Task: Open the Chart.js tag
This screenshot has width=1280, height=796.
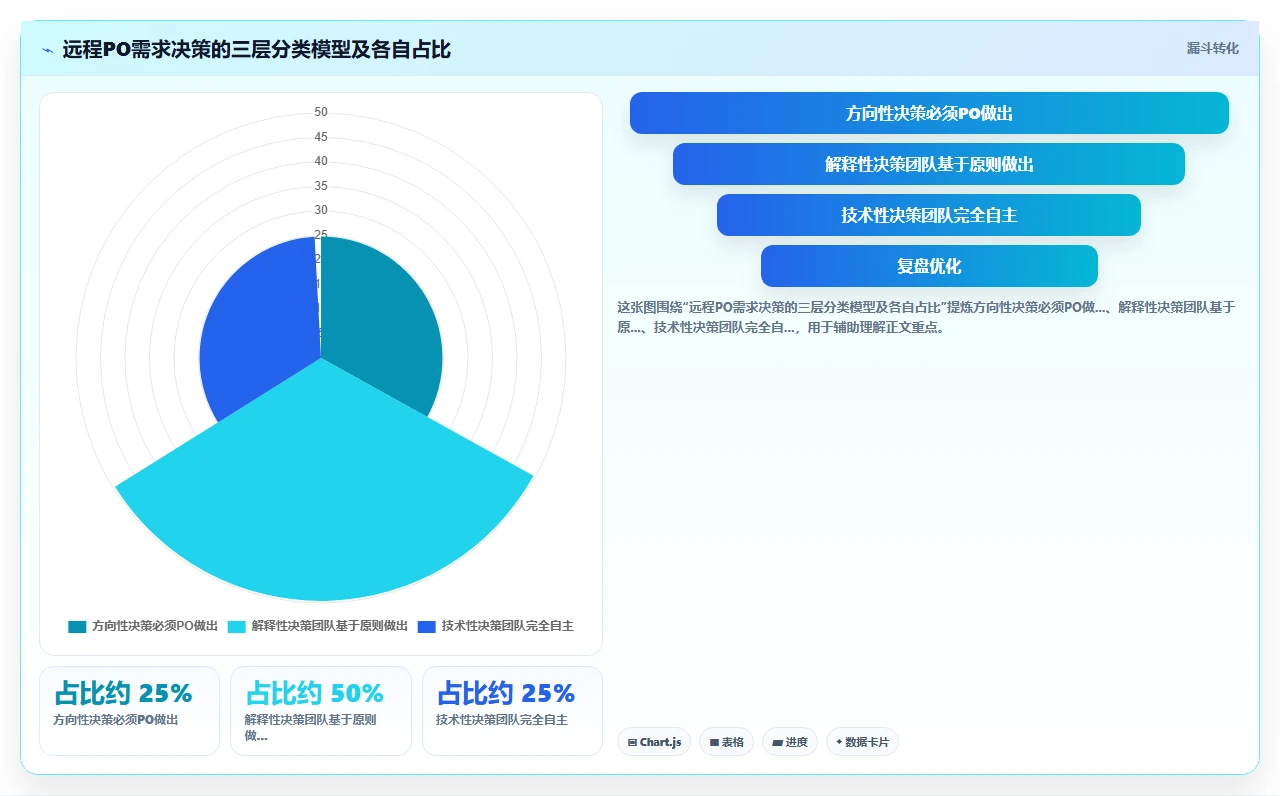Action: coord(654,742)
